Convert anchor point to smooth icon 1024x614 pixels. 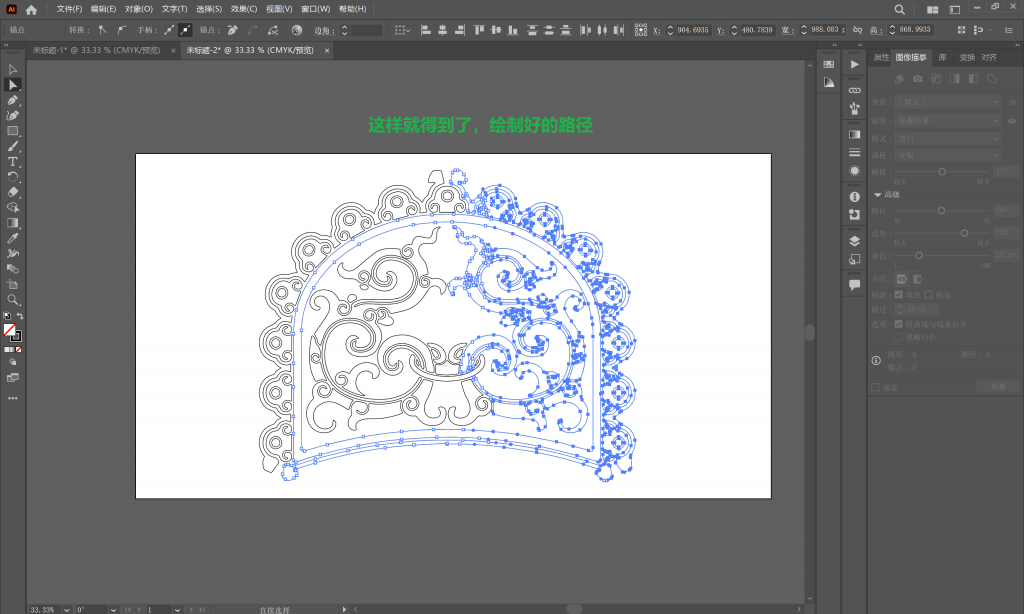click(x=121, y=30)
